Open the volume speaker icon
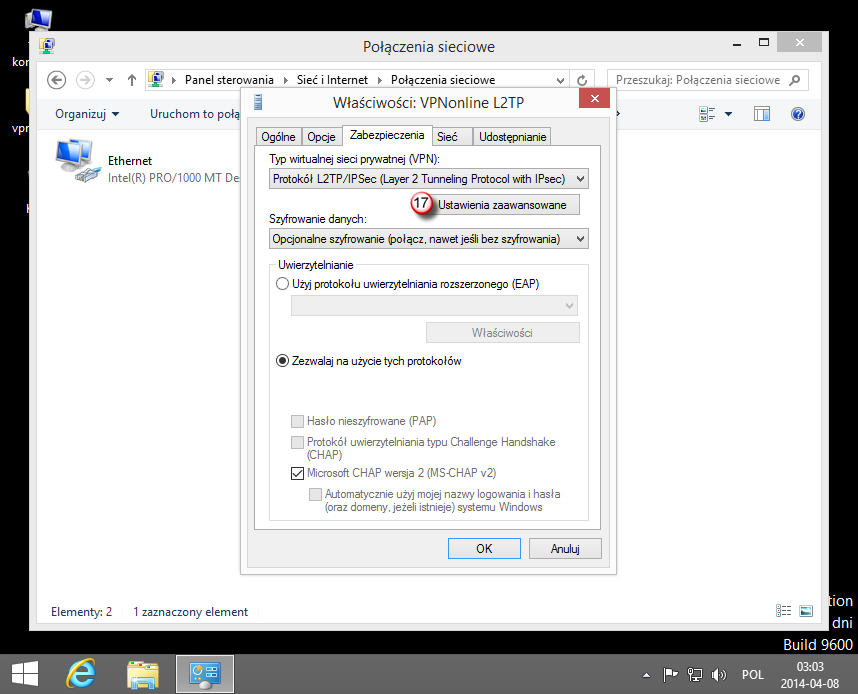This screenshot has height=694, width=858. point(718,675)
